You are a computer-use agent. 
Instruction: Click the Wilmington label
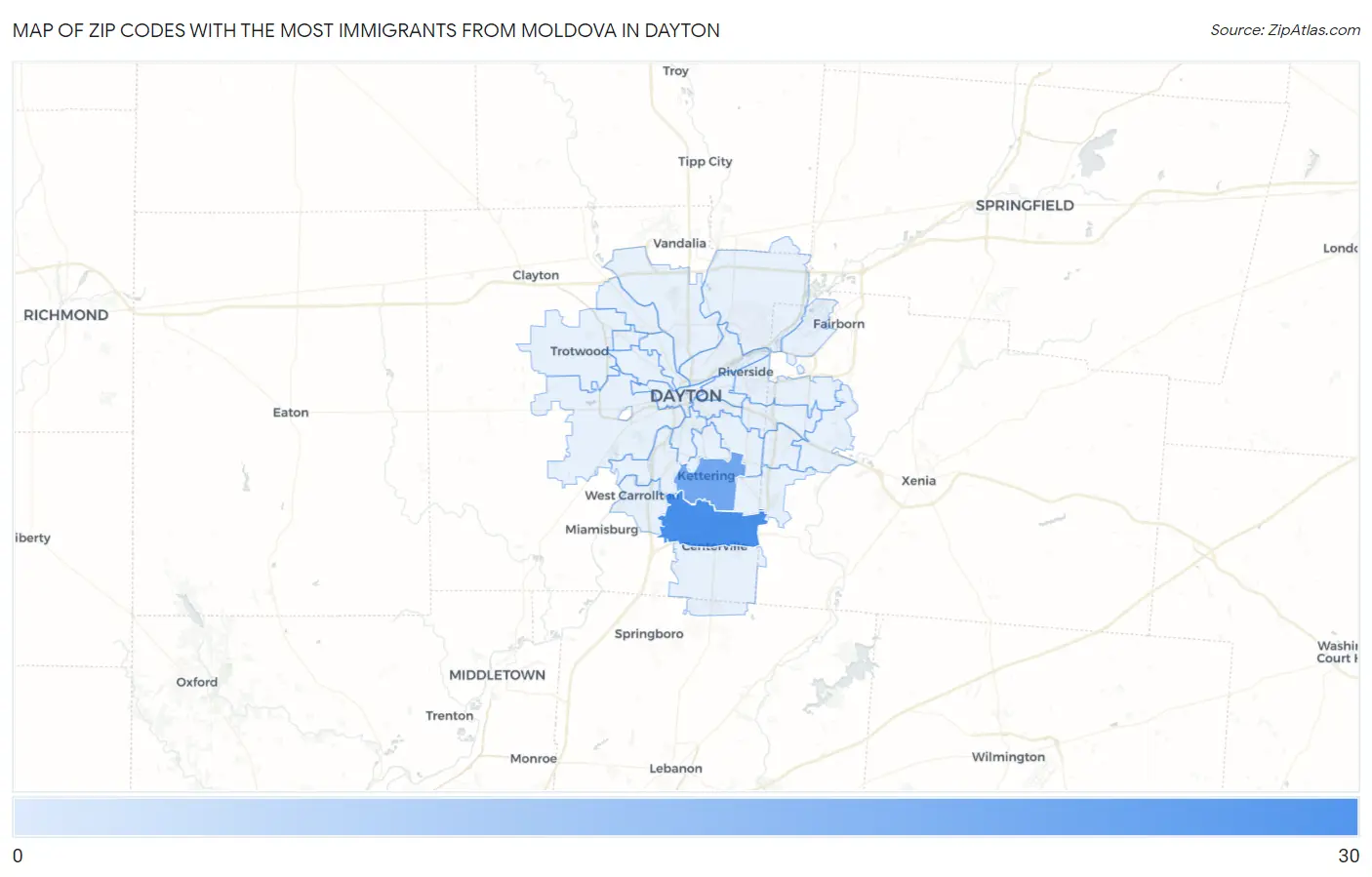pos(1008,757)
